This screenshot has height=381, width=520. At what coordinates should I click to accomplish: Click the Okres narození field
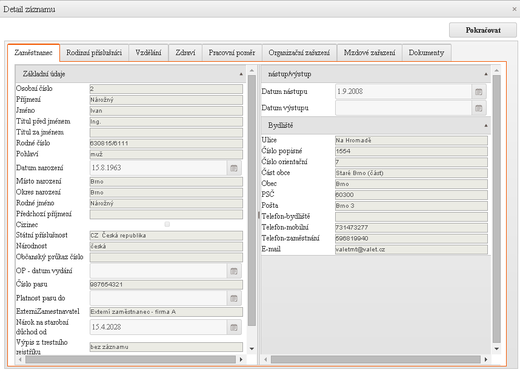pos(166,193)
